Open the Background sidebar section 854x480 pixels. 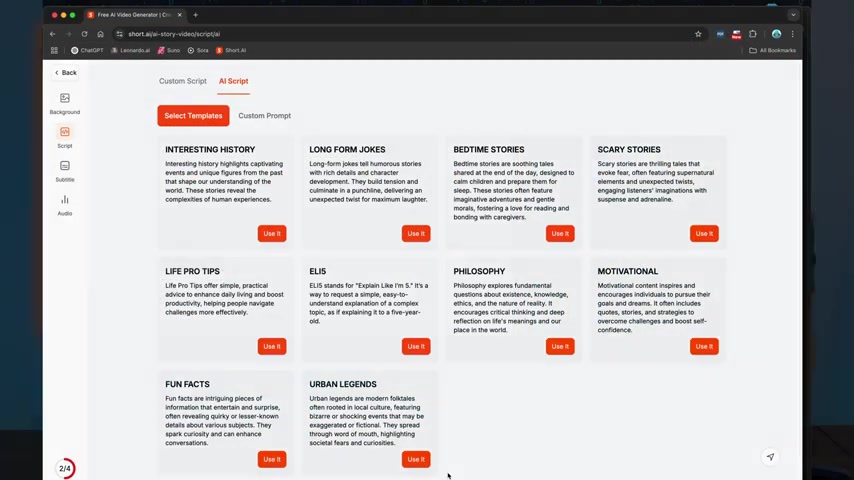(65, 103)
